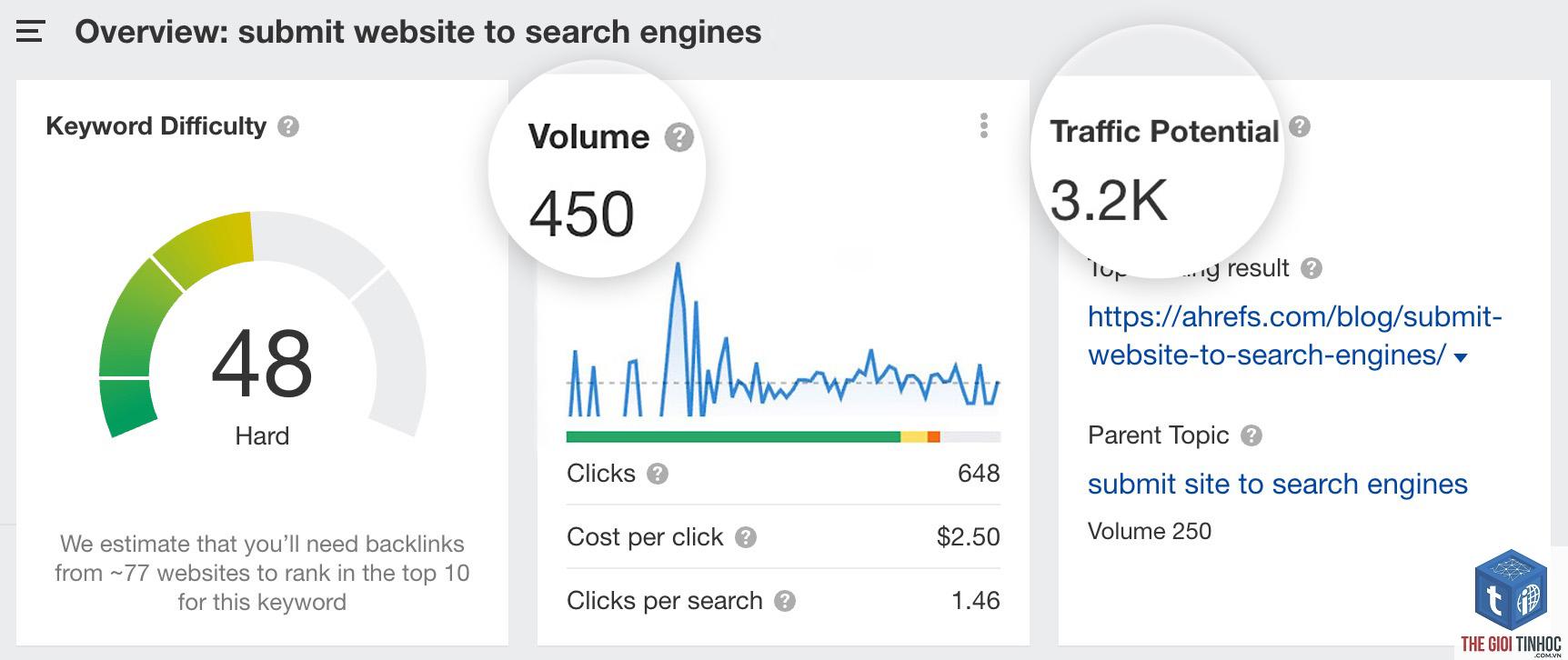Open the Traffic Potential help icon
Viewport: 1568px width, 660px height.
coord(1300,126)
